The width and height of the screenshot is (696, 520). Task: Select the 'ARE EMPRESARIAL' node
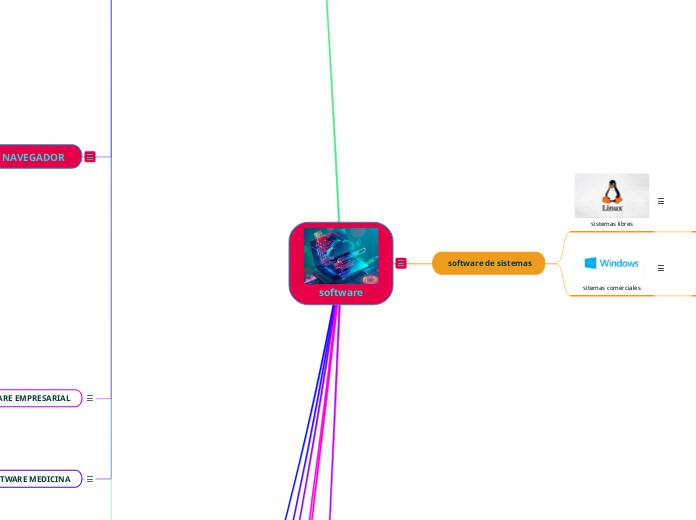(38, 398)
